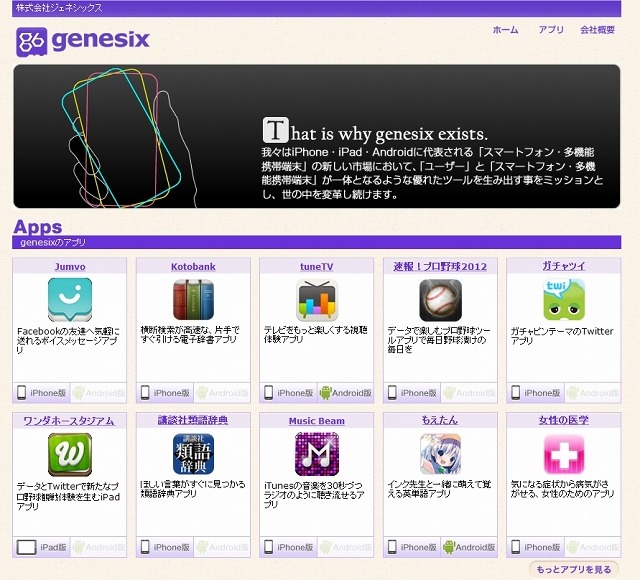640x580 pixels.
Task: Click the genesix logo
Action: click(83, 41)
